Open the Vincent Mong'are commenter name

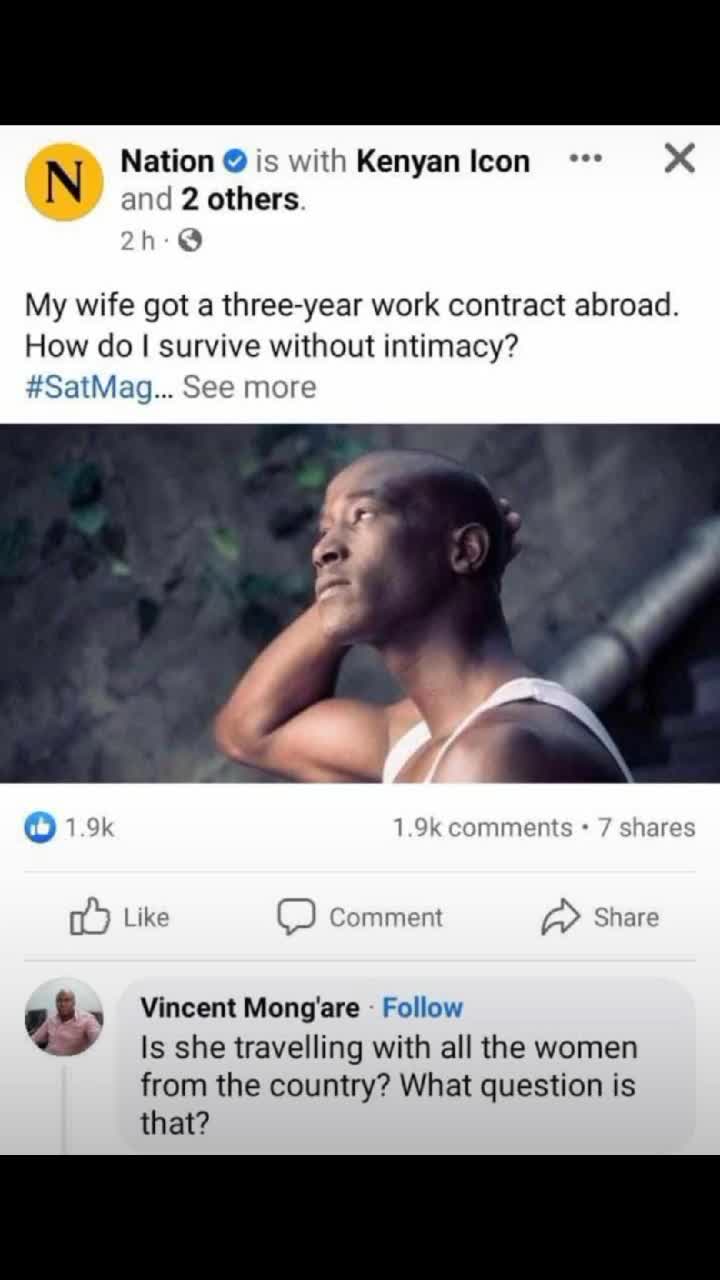pos(249,1008)
